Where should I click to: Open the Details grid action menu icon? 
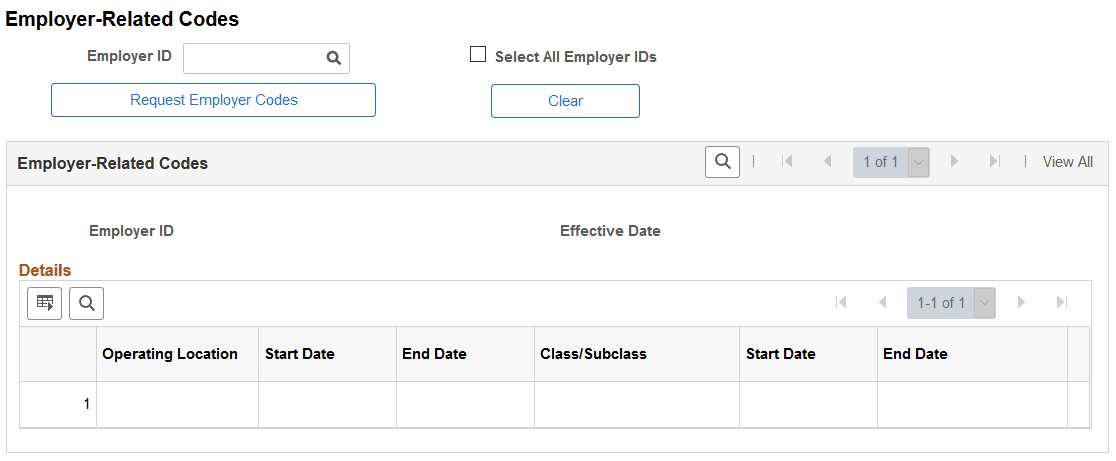(x=45, y=304)
